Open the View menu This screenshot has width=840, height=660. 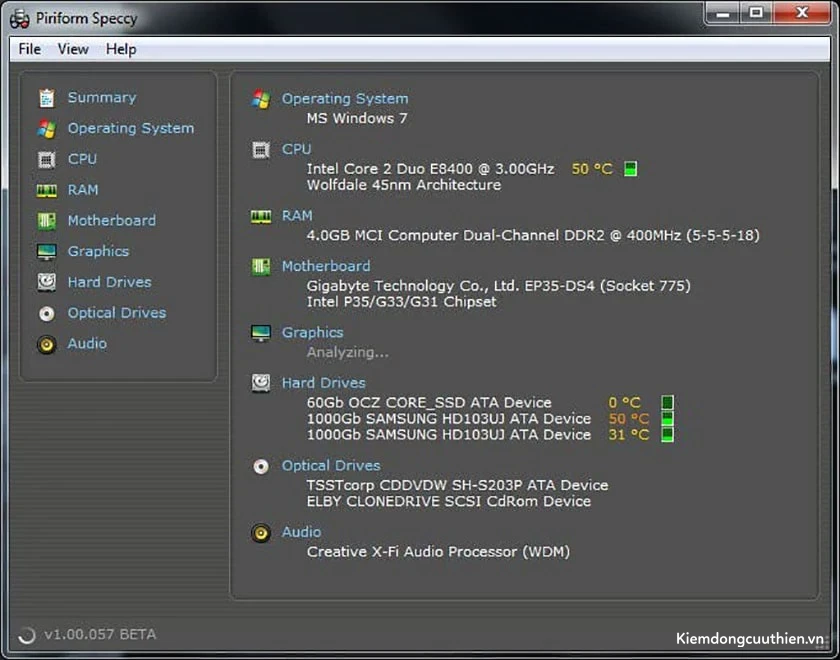73,49
